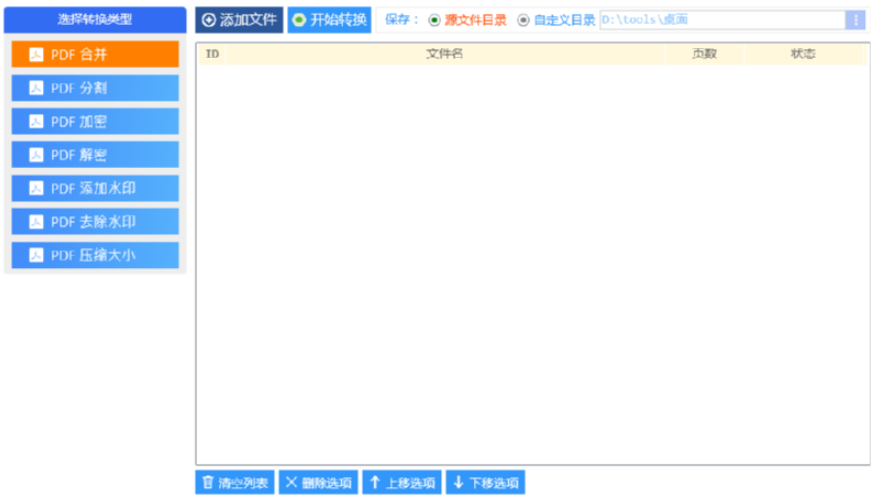Click the 上移选项 button
Viewport: 878px width, 496px height.
(401, 482)
